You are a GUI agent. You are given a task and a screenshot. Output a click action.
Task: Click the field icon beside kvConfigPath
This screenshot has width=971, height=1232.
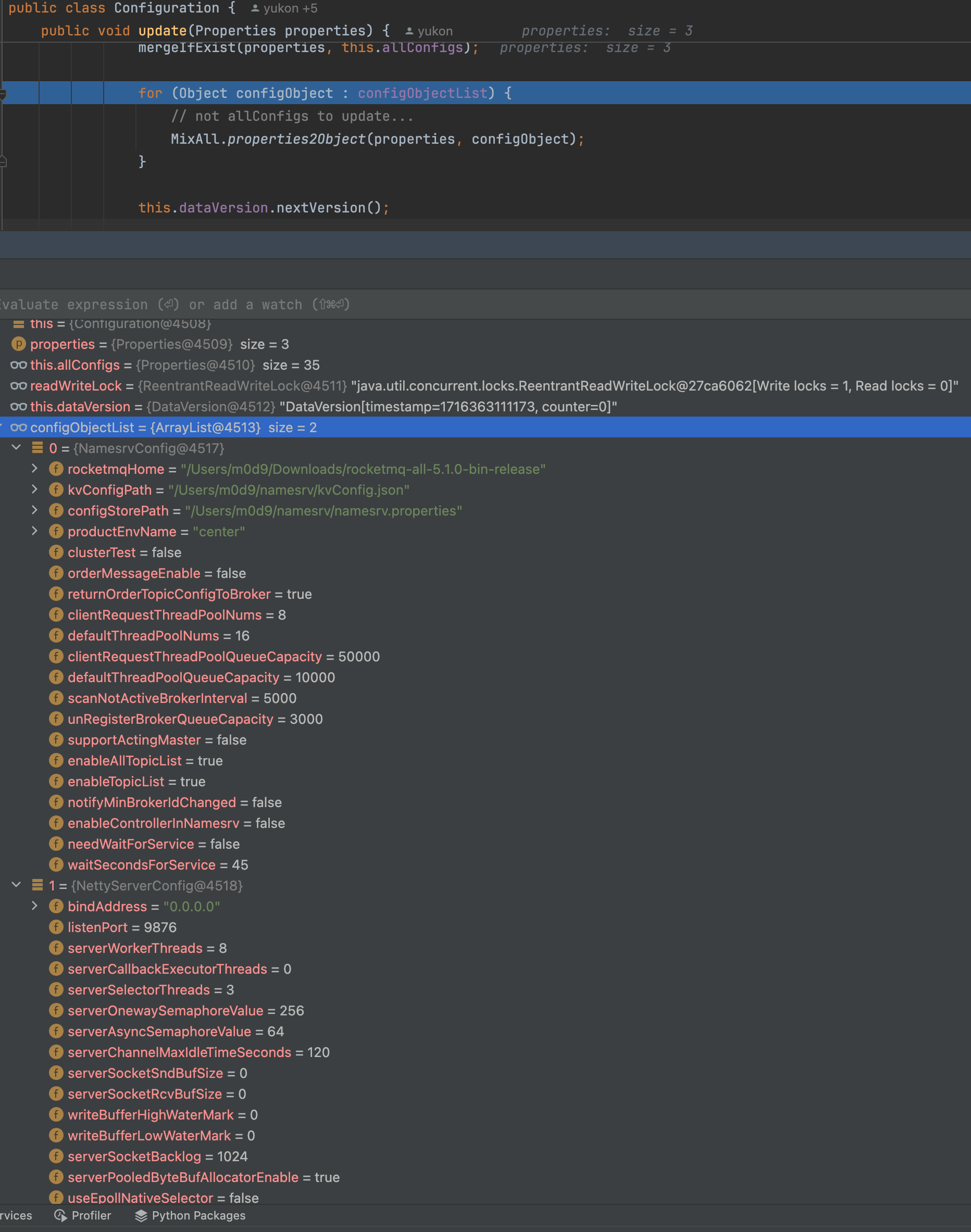click(56, 489)
